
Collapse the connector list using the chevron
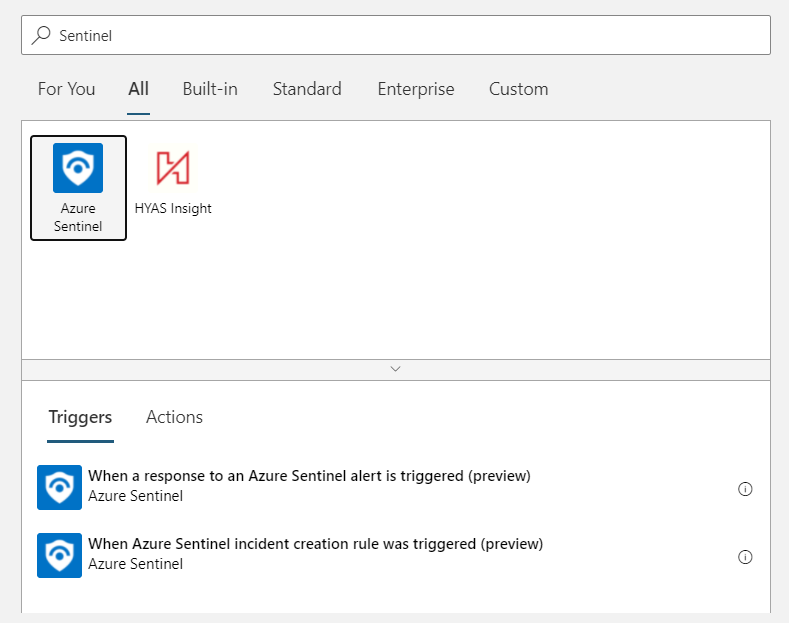click(395, 369)
